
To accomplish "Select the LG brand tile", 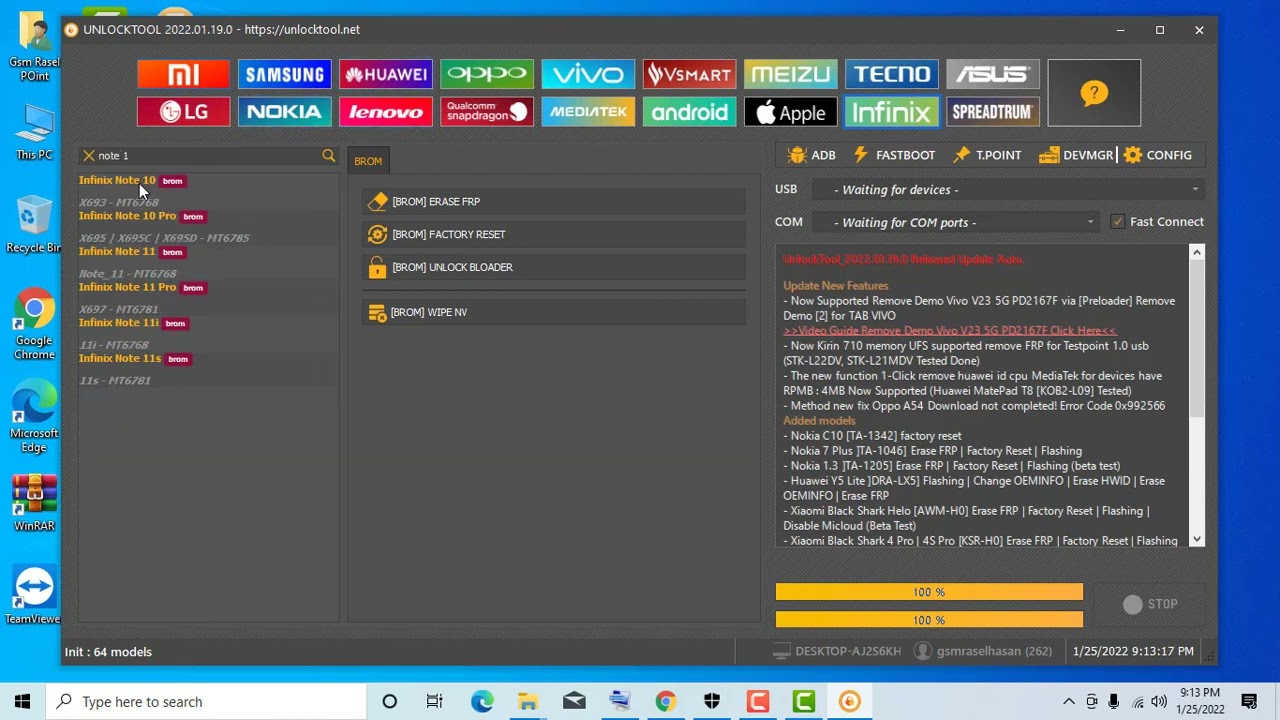I will pos(183,112).
